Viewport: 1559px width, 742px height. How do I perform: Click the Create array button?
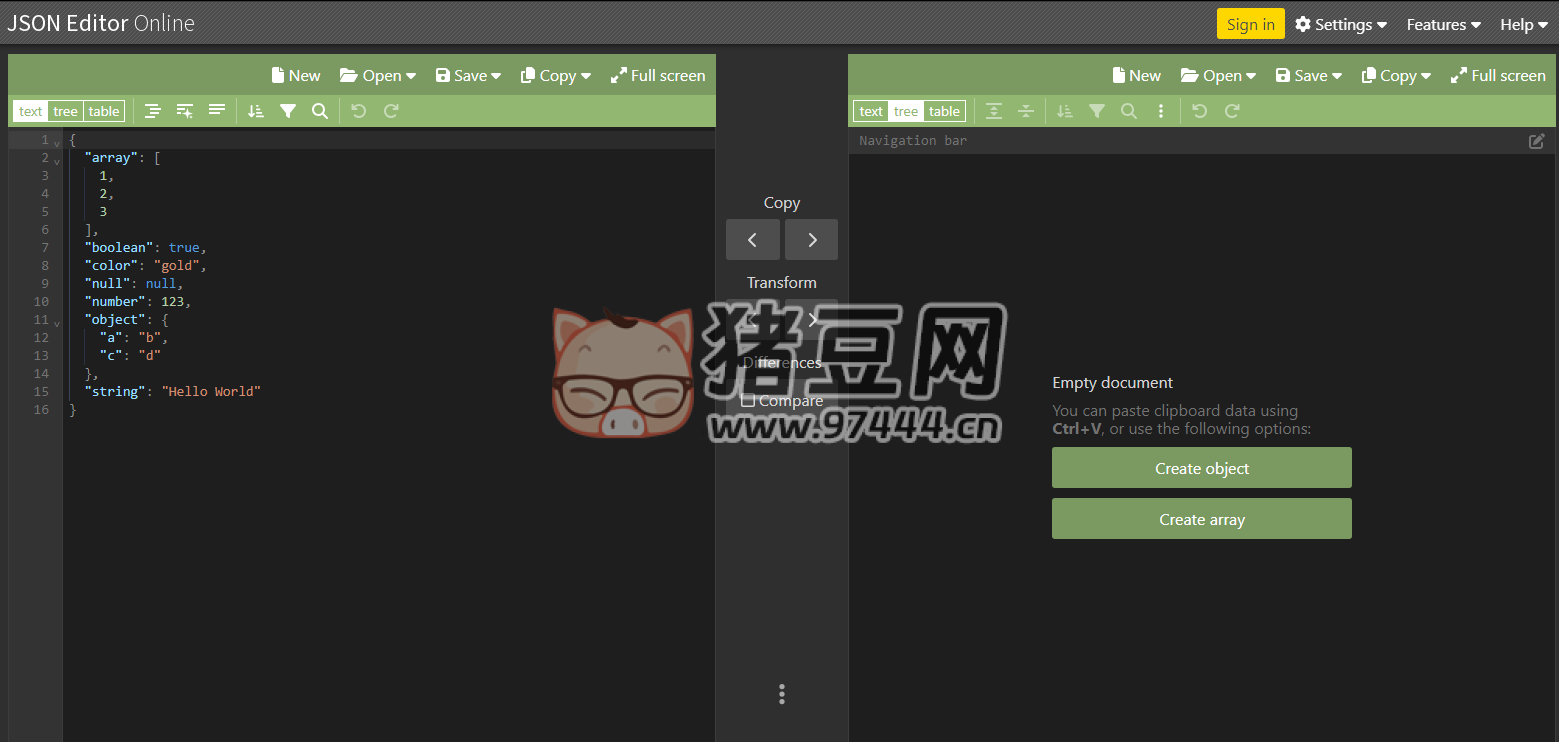[1201, 518]
